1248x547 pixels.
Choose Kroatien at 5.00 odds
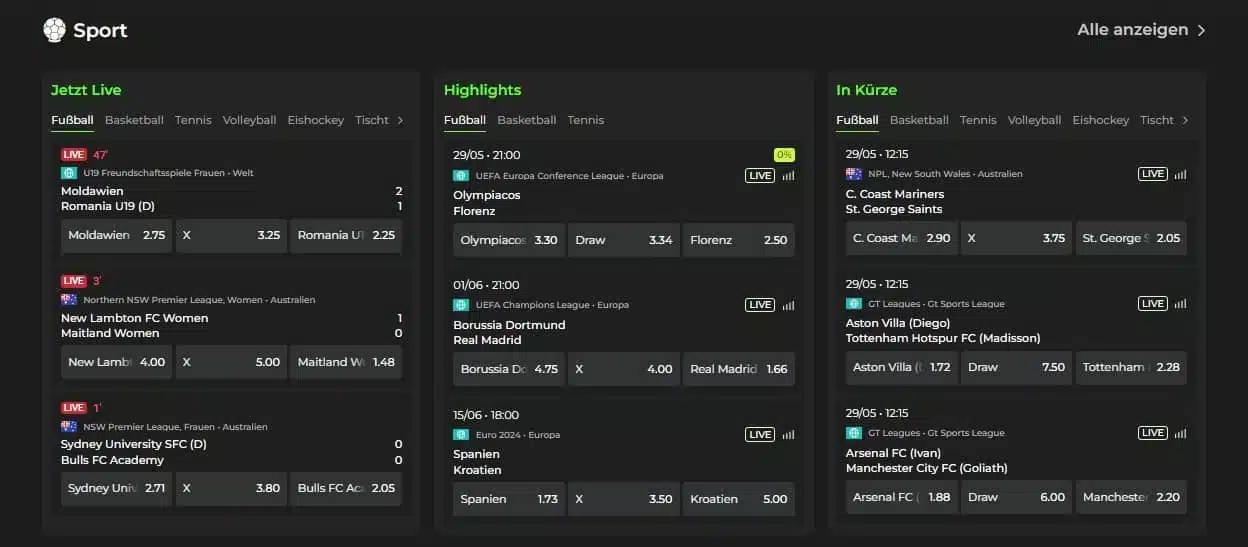tap(739, 499)
